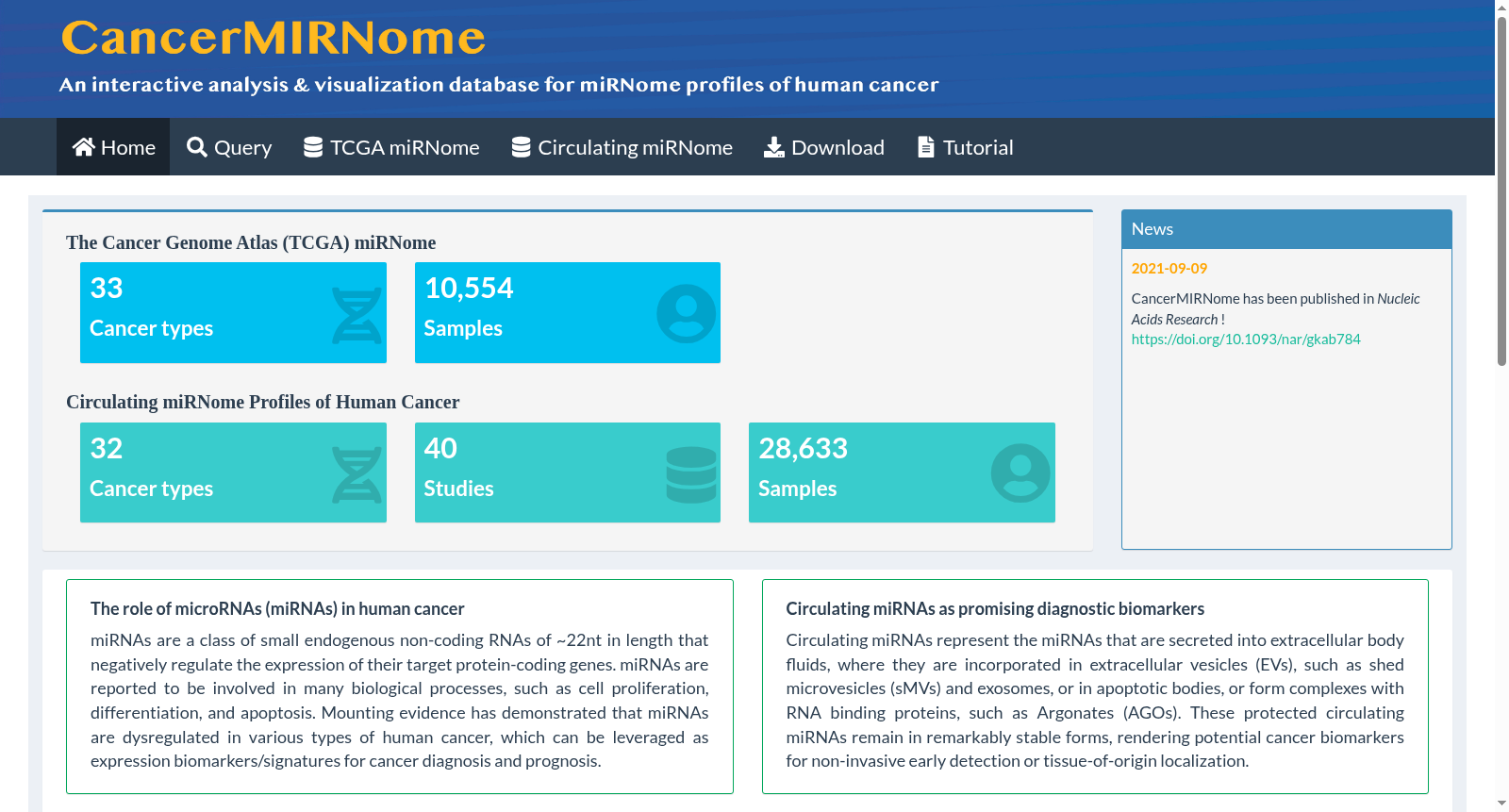
Task: Click the Studies label
Action: pos(458,489)
